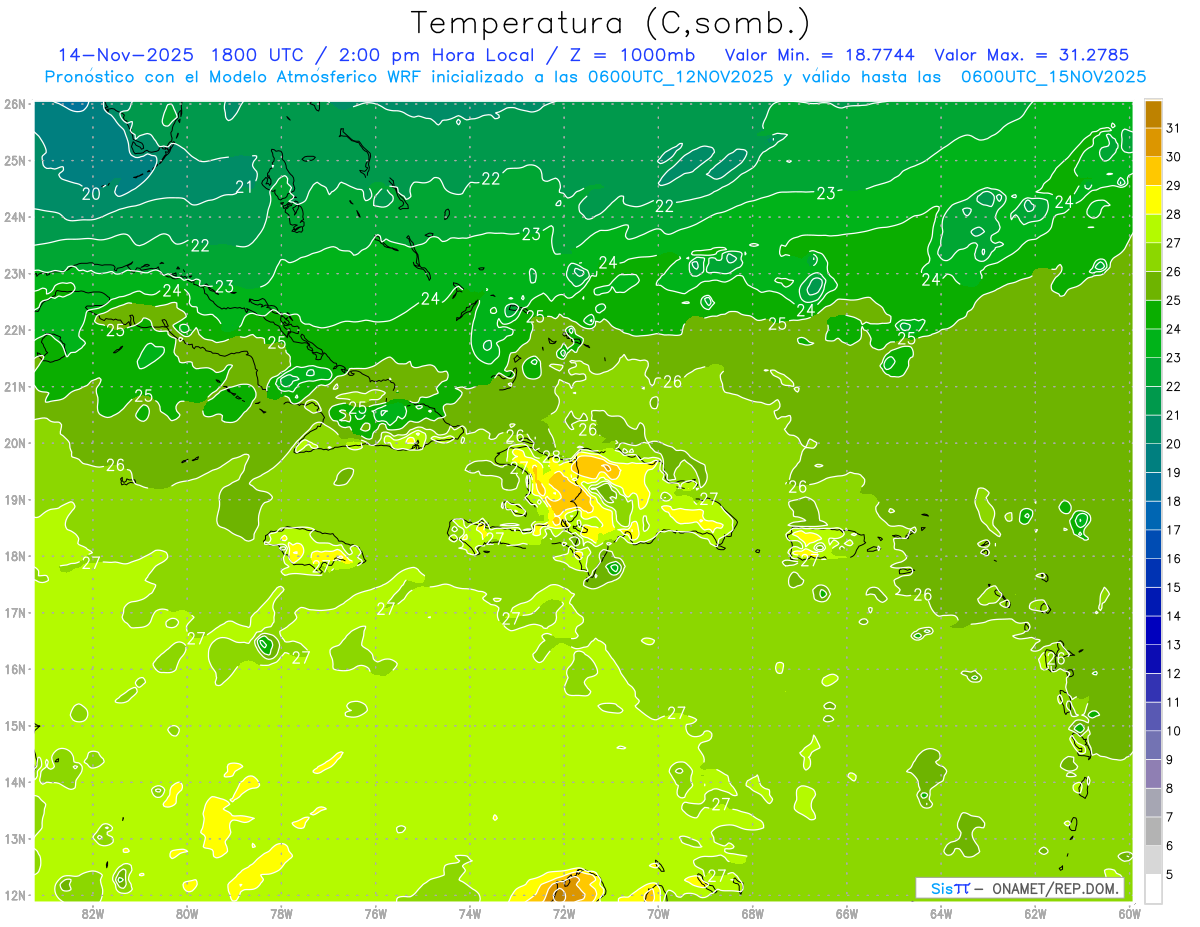This screenshot has width=1200, height=927.
Task: Click the "SisTT - ONAMET/REP.DOM." credit box
Action: point(1019,888)
